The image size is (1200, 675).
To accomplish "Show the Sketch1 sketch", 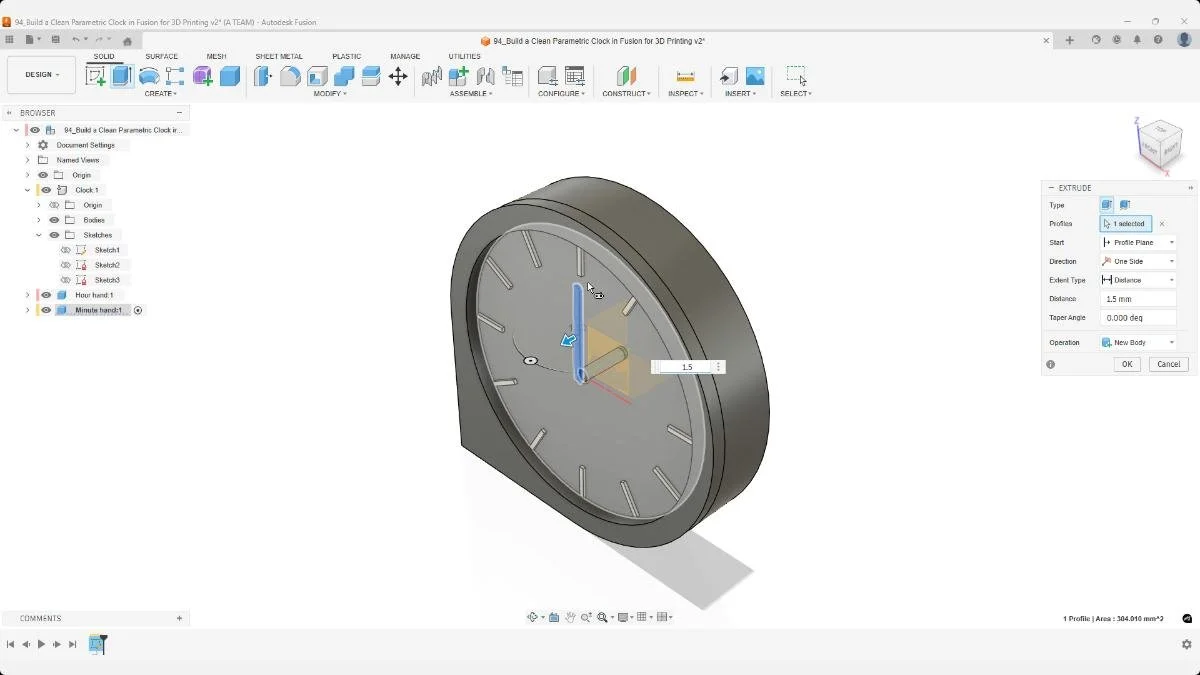I will pos(64,250).
